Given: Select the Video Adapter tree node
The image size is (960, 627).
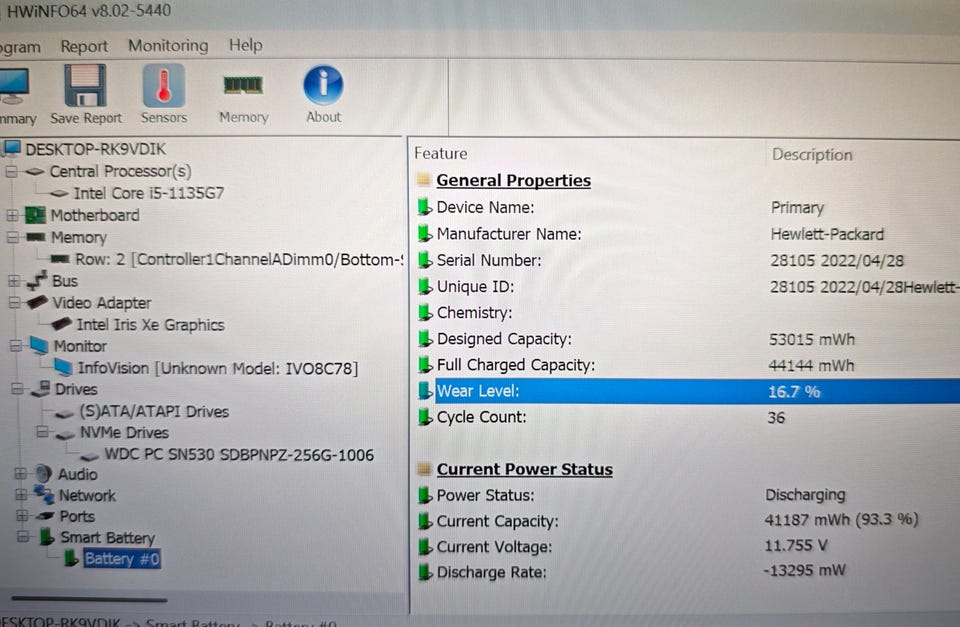Looking at the screenshot, I should (102, 302).
